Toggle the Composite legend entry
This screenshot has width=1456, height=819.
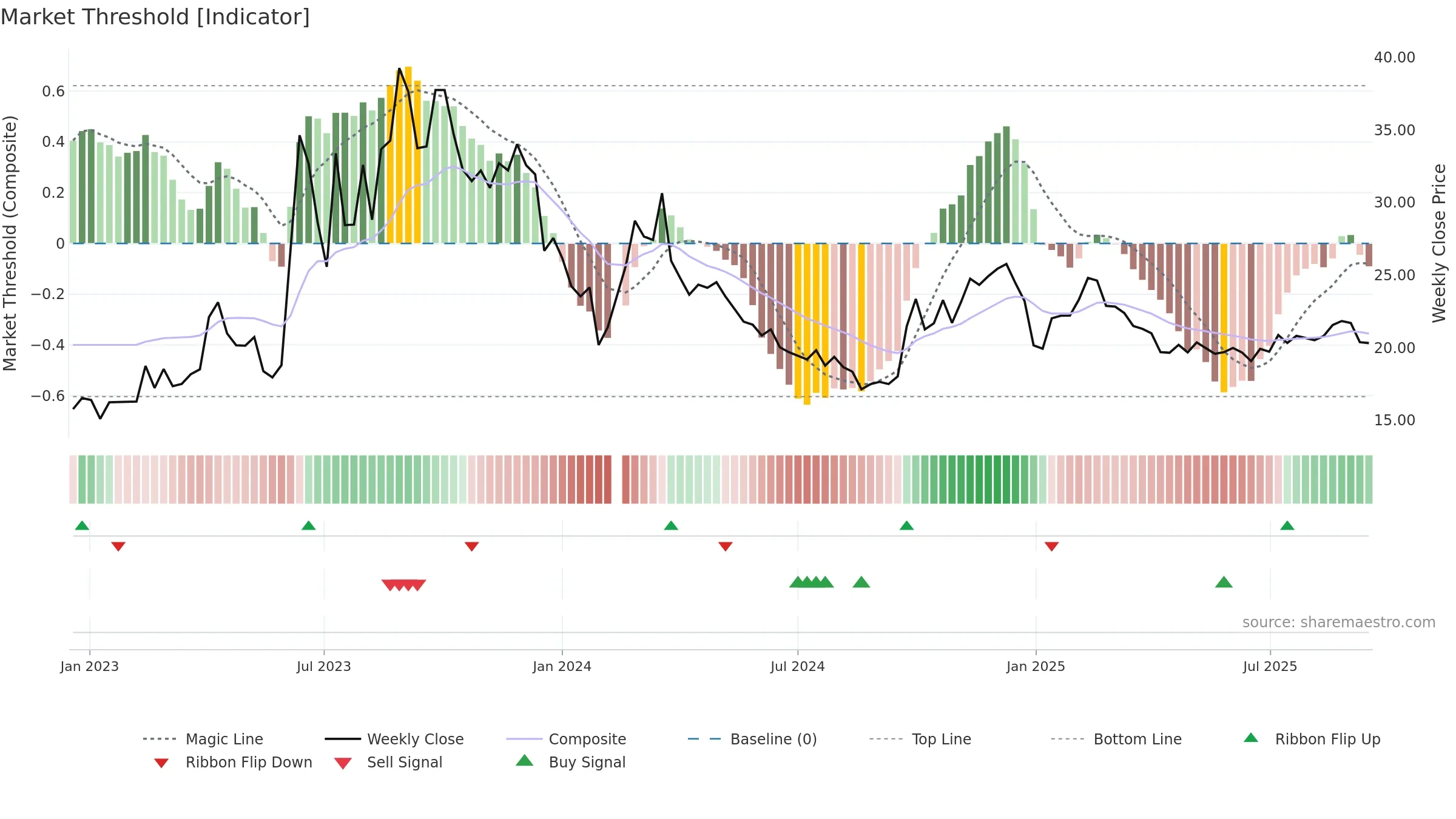[566, 739]
